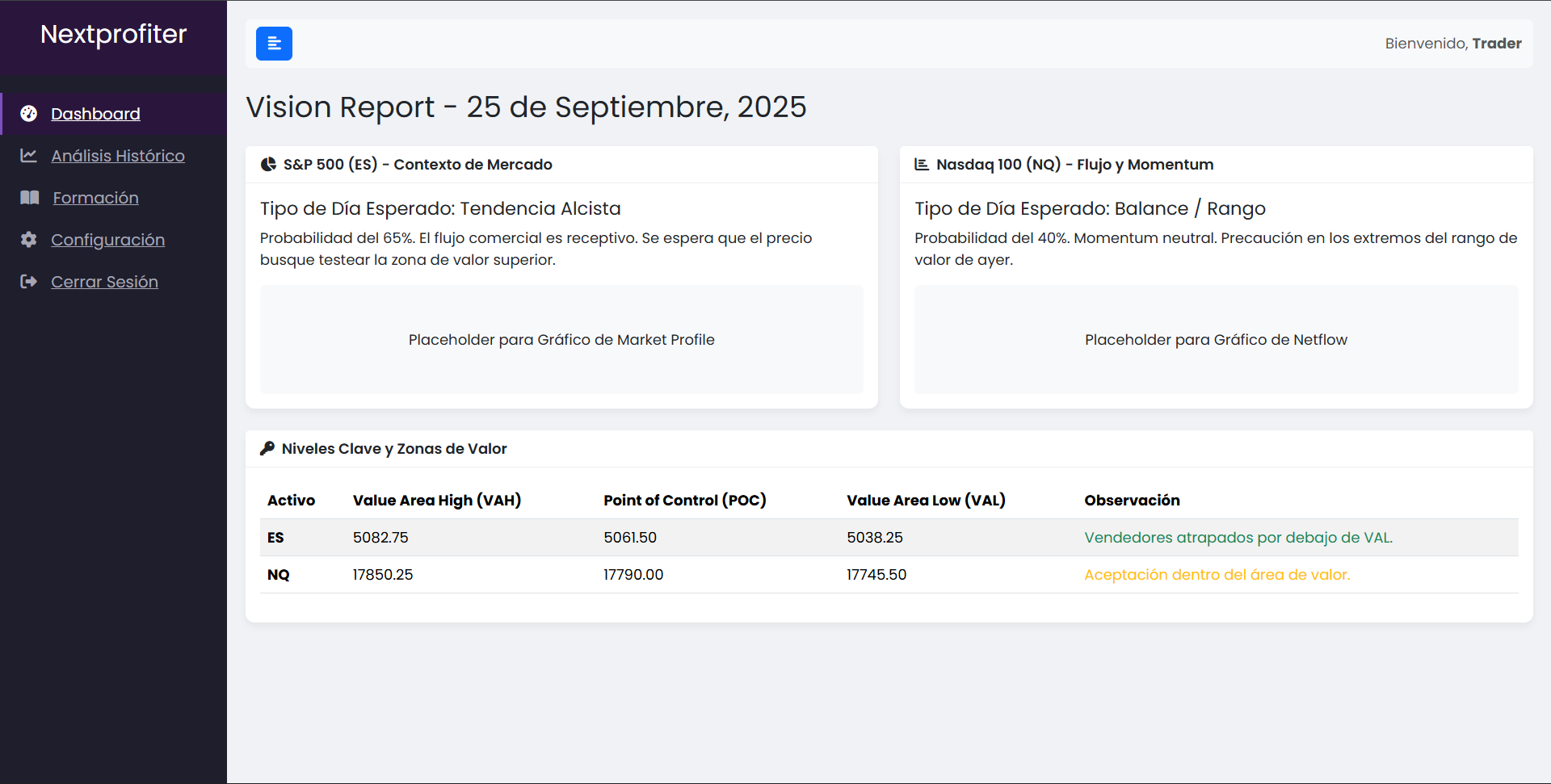Open Configuración from the sidebar menu
This screenshot has width=1551, height=784.
[x=107, y=240]
